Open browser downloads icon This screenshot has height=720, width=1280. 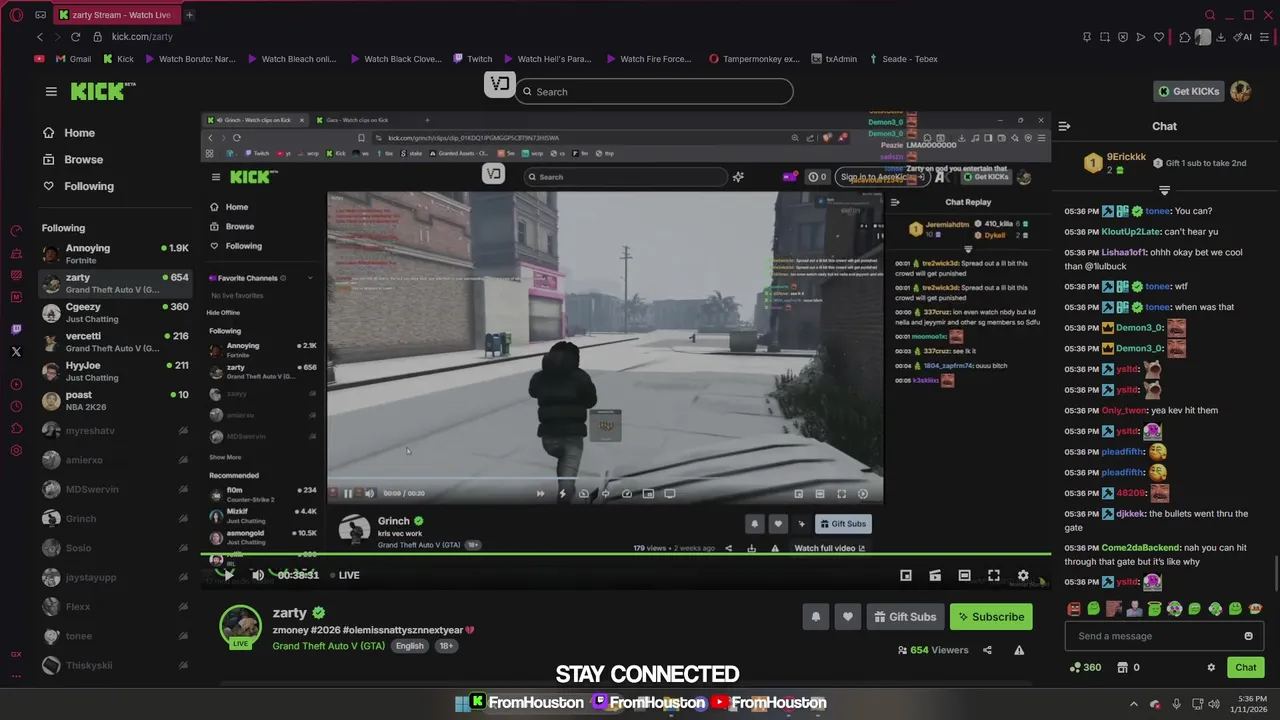pyautogui.click(x=1221, y=37)
